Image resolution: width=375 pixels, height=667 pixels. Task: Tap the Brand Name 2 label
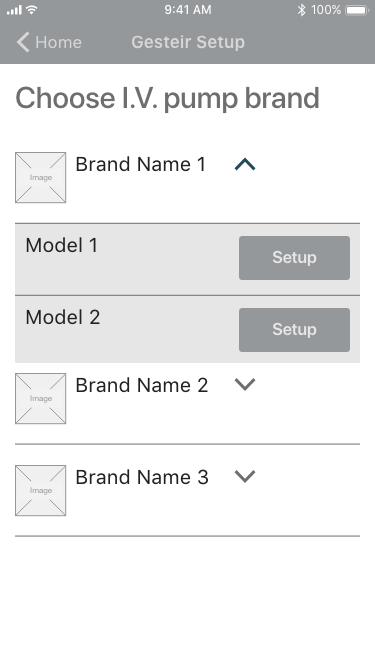(142, 385)
